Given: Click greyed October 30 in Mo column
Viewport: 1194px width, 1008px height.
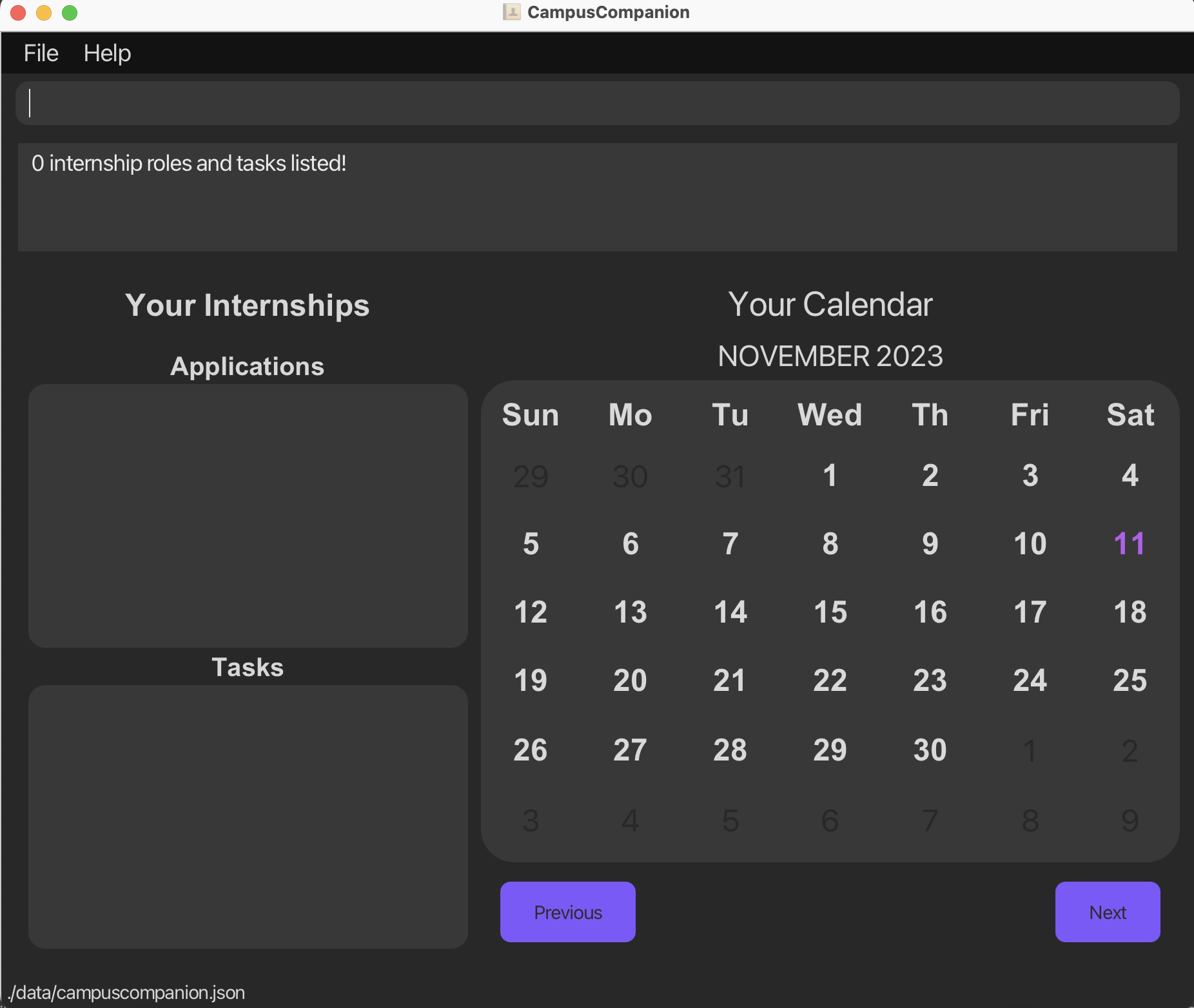Looking at the screenshot, I should tap(631, 477).
